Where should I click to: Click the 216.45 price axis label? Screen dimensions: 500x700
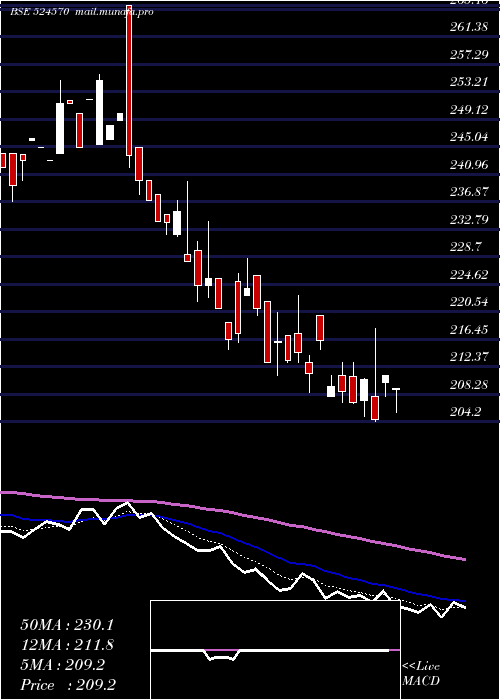click(469, 330)
